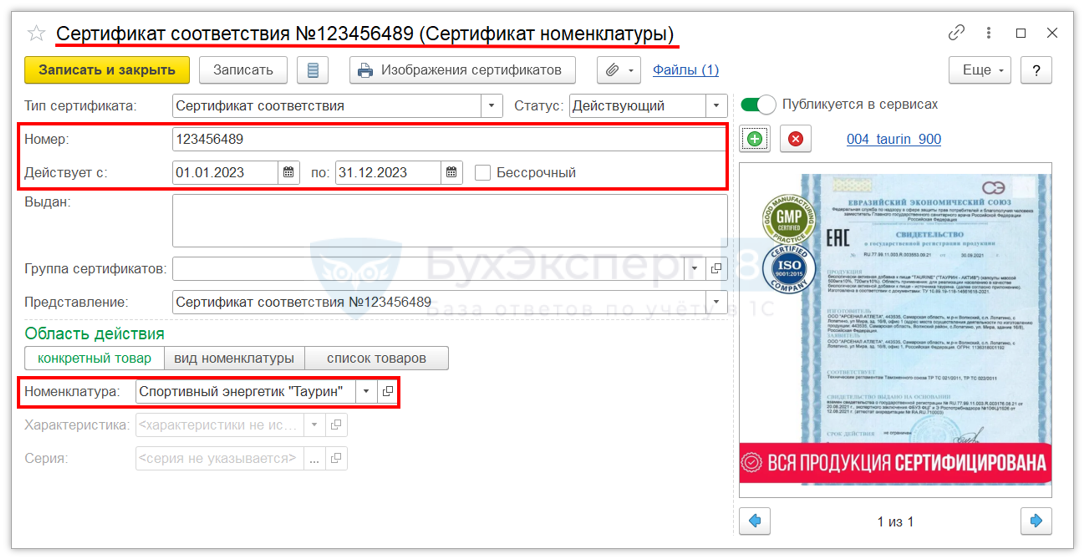Expand Представление dropdown
Viewport: 1085px width, 560px height.
[x=716, y=302]
